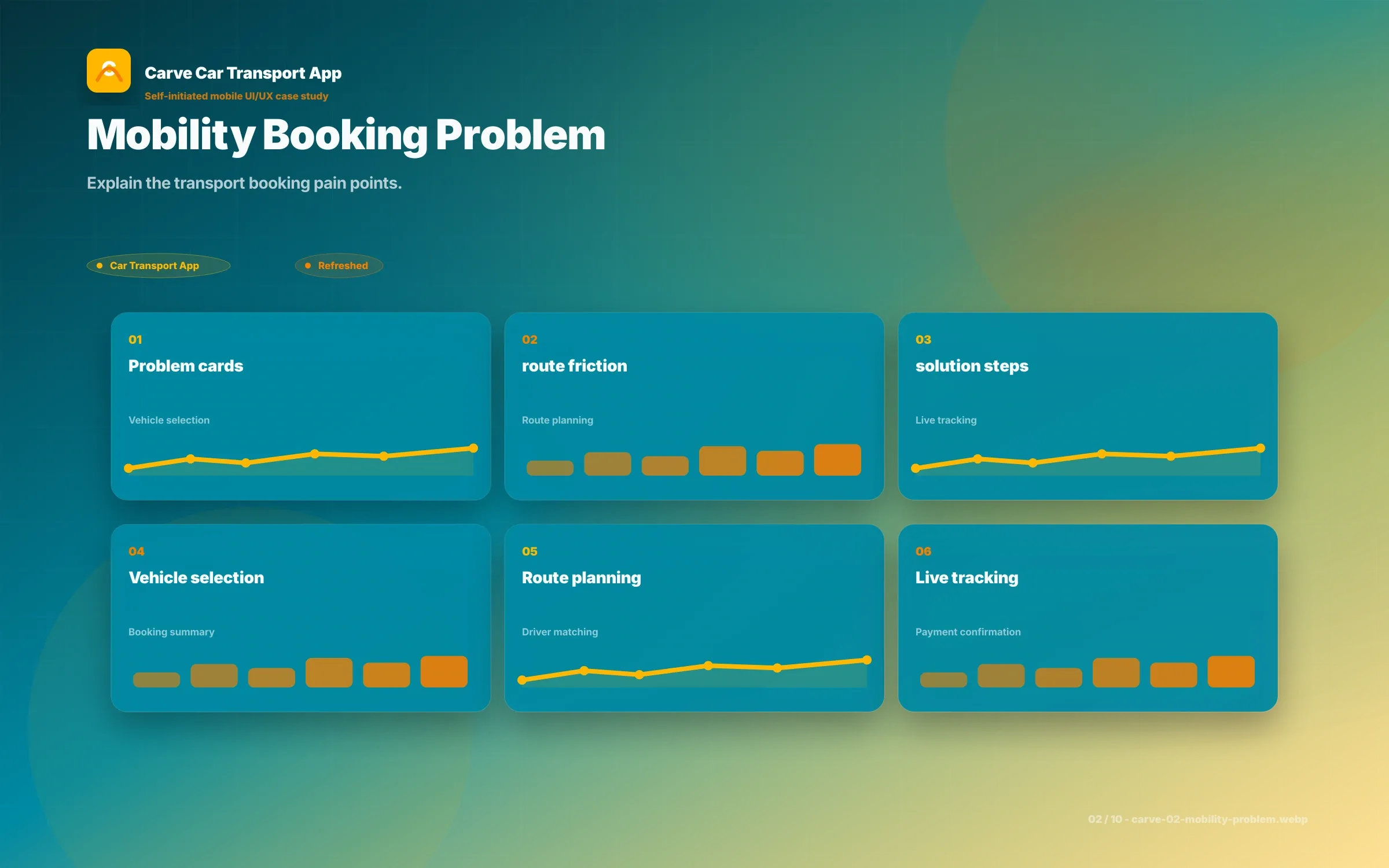
Task: Click the Vehicle selection caption in card 01
Action: [169, 420]
